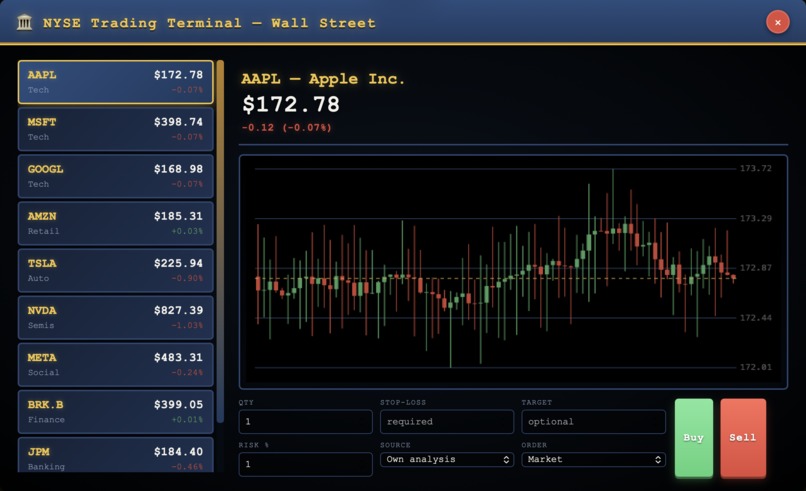Click the Stop-Loss required field
This screenshot has height=491, width=806.
pos(447,422)
